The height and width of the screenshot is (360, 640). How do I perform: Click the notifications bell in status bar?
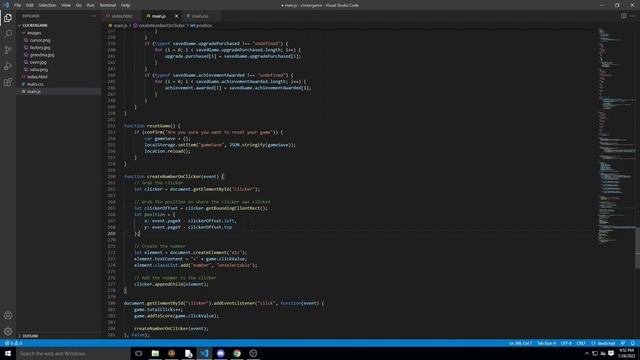point(633,343)
